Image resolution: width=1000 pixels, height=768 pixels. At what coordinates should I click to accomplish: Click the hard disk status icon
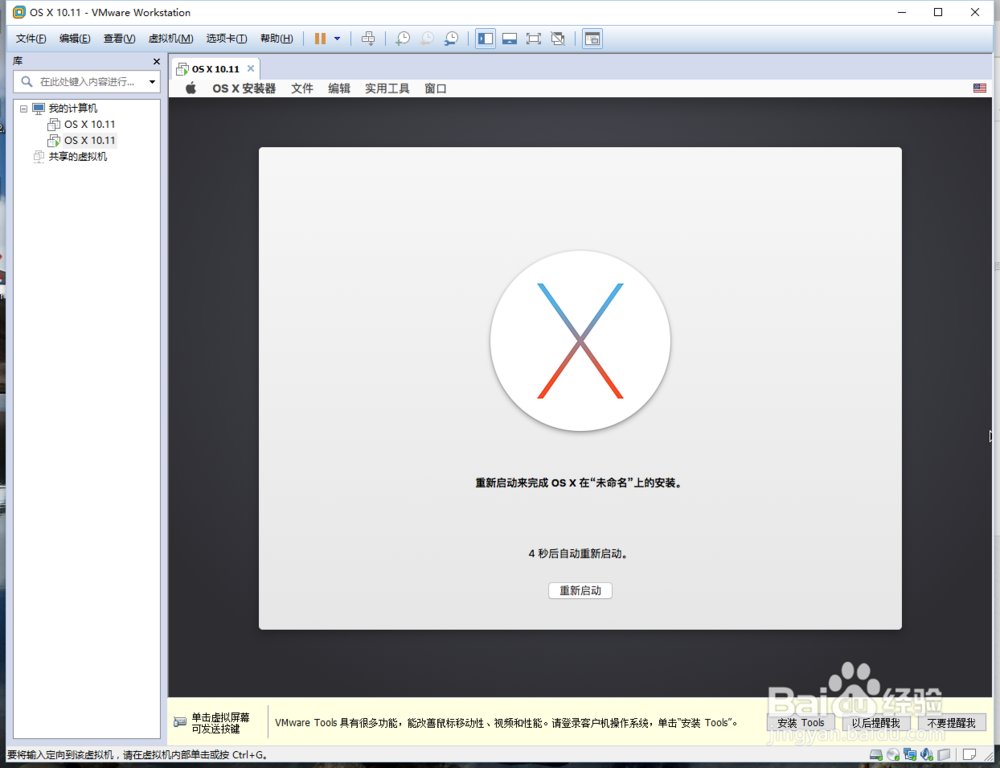(877, 755)
